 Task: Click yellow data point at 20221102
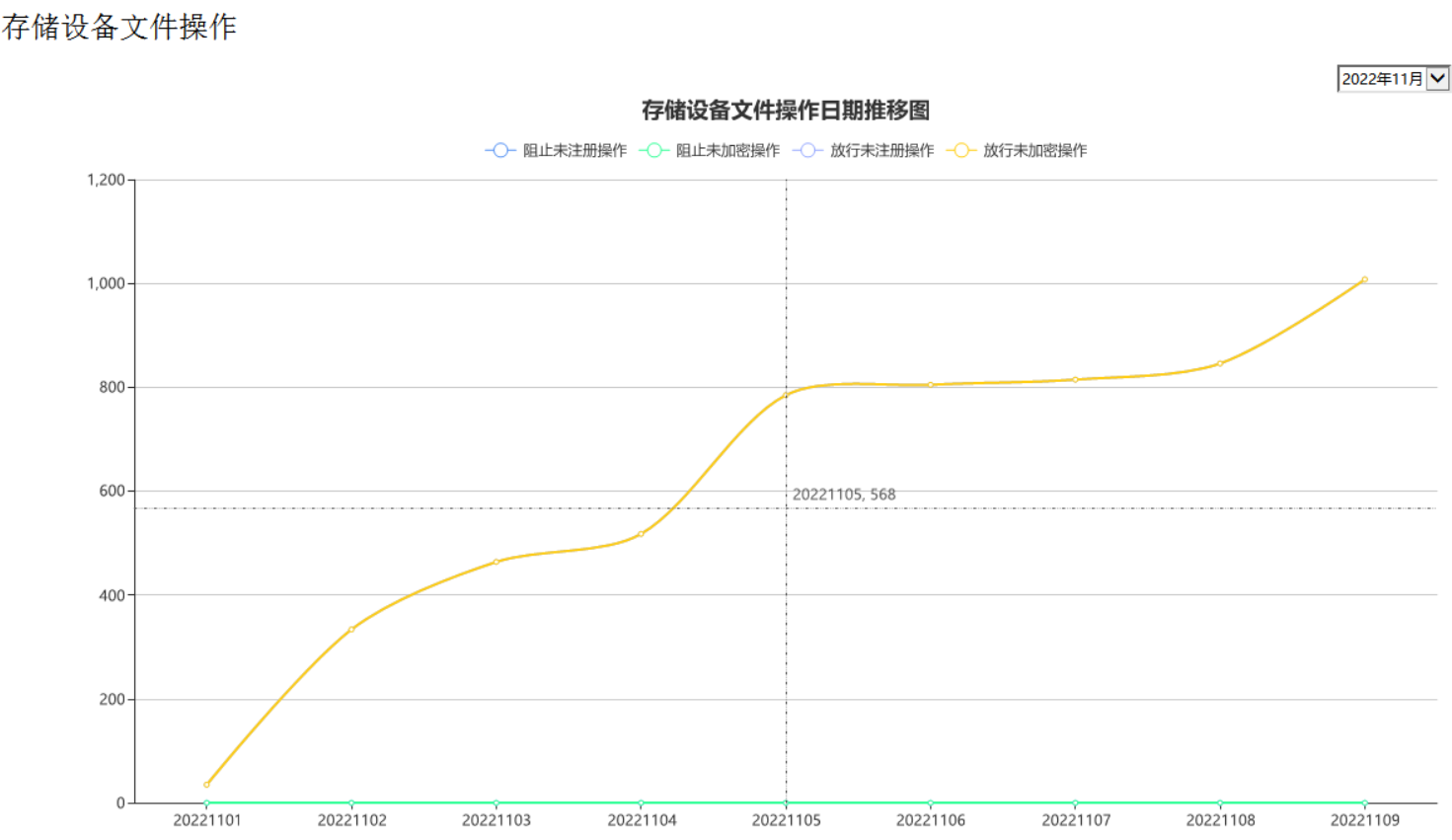point(351,630)
